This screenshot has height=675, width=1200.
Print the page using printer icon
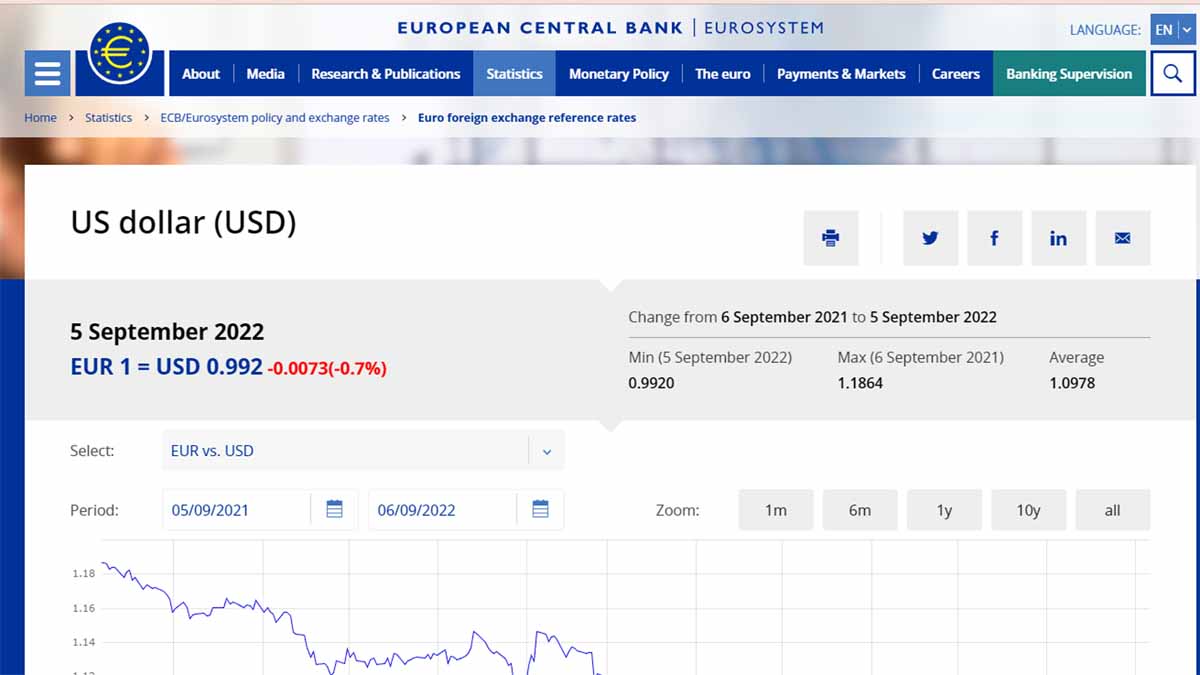tap(830, 238)
